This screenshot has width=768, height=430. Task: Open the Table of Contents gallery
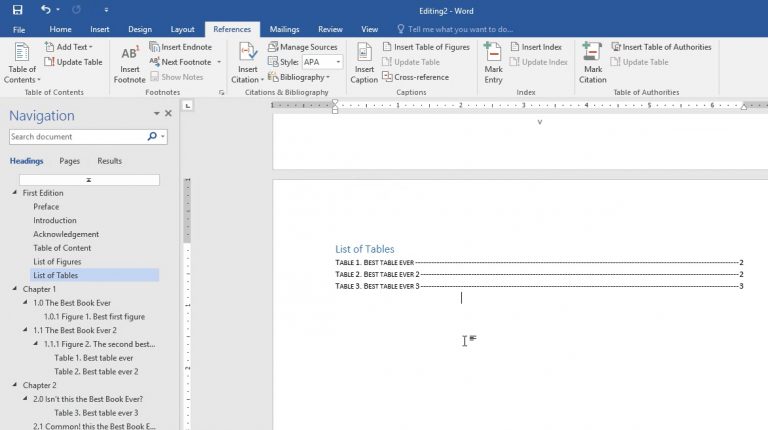pyautogui.click(x=22, y=63)
